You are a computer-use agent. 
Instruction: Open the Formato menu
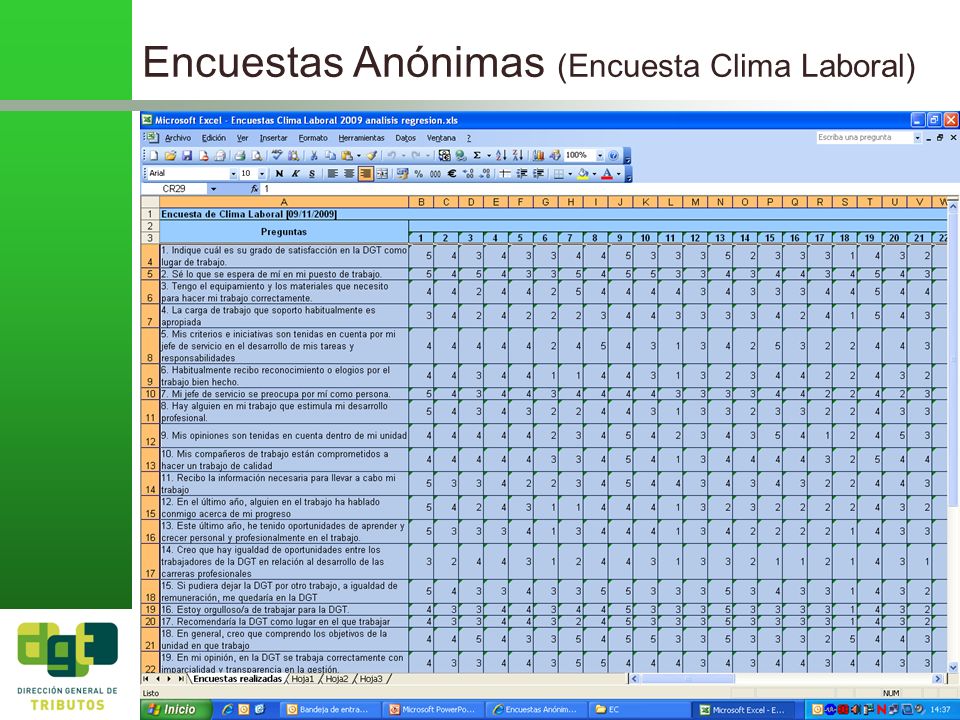[313, 138]
